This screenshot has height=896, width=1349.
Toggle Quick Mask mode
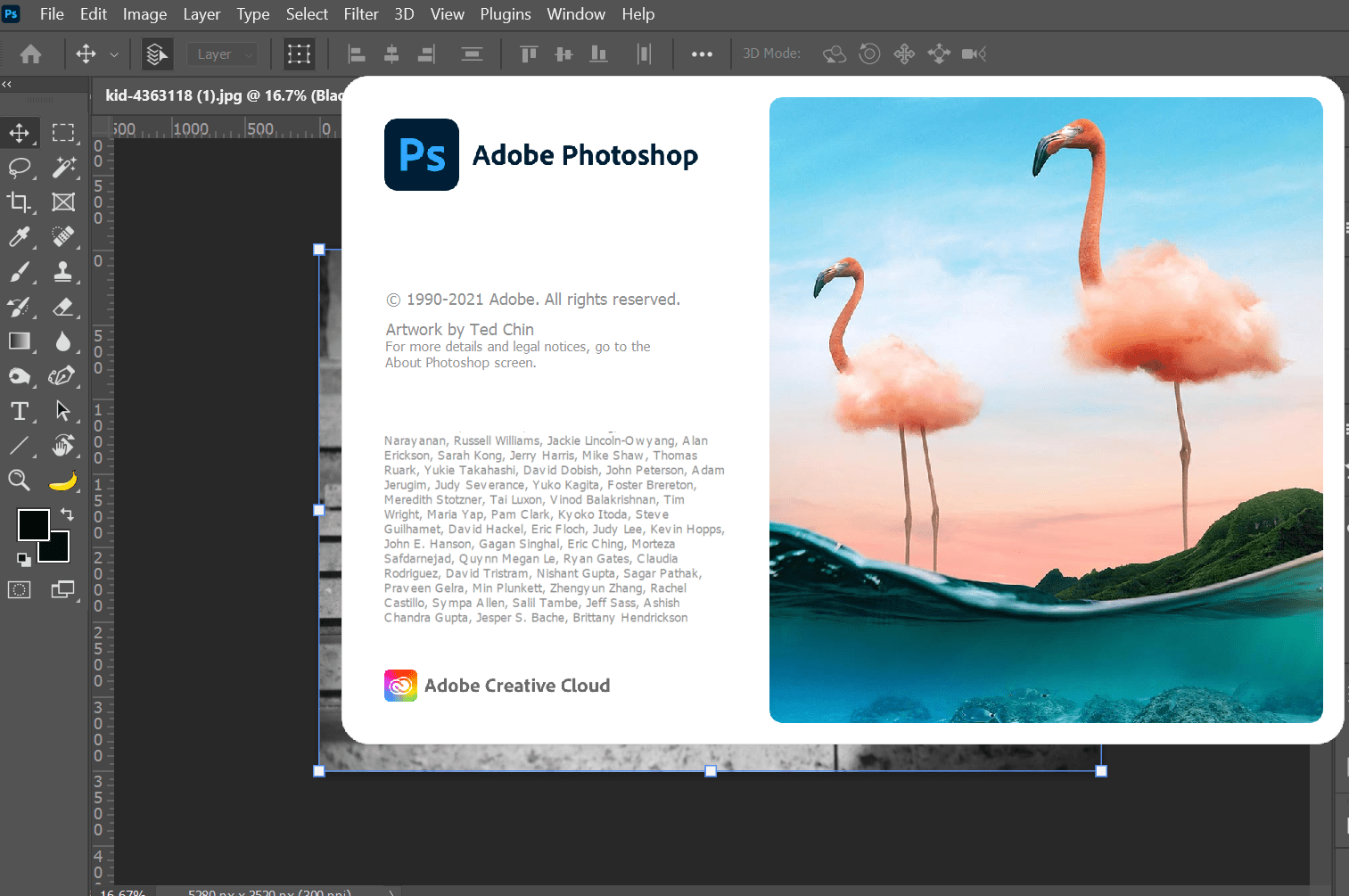coord(20,589)
